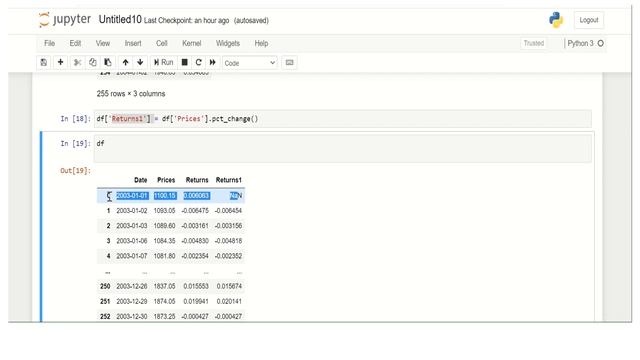Image resolution: width=640 pixels, height=360 pixels.
Task: Open the Cell menu
Action: pyautogui.click(x=162, y=43)
